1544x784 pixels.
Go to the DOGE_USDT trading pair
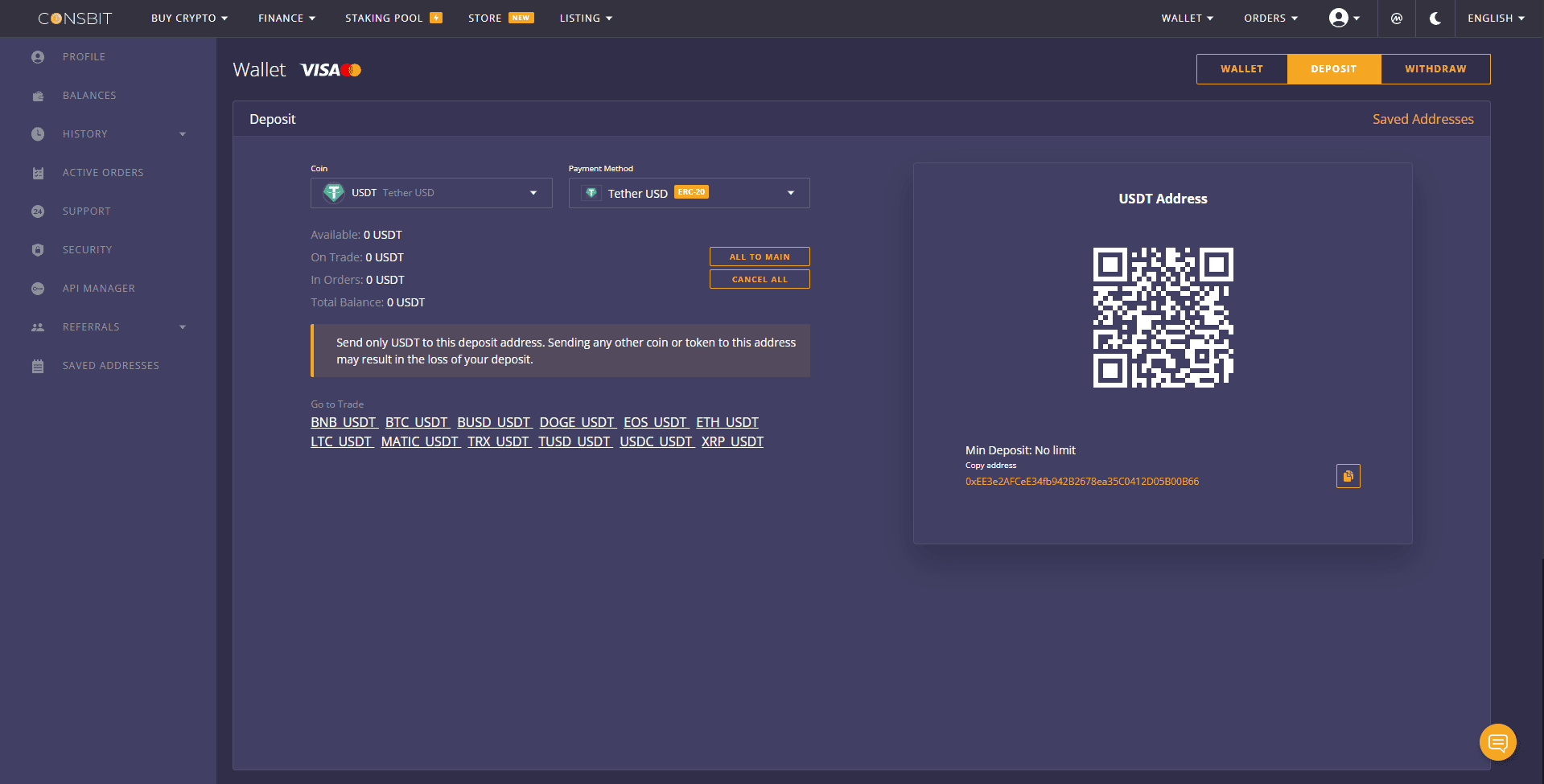[x=577, y=422]
